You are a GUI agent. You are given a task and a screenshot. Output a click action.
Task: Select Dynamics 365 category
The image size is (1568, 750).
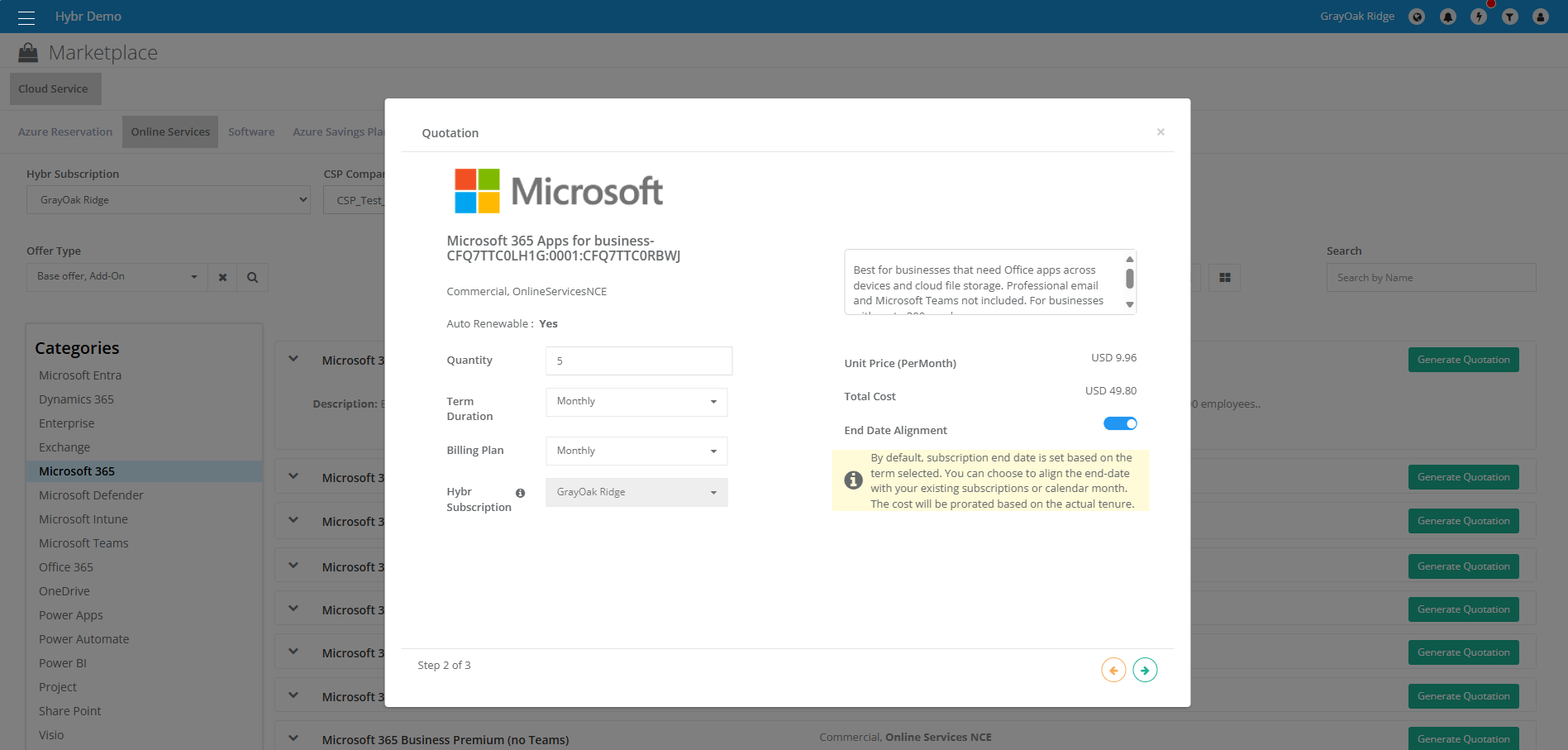[76, 399]
